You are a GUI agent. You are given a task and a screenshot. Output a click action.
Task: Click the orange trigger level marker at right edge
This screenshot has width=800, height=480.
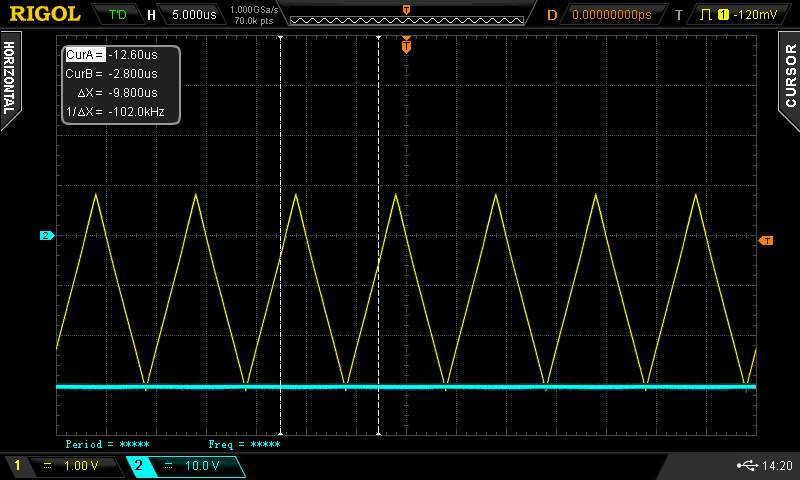pos(766,241)
